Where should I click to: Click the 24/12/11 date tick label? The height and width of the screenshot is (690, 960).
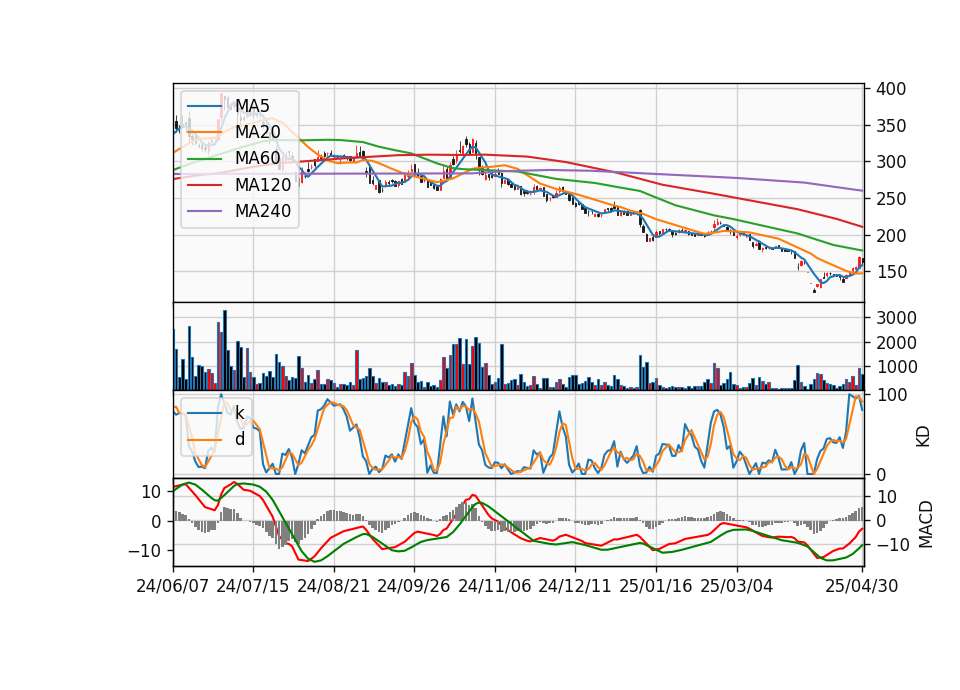(x=575, y=586)
